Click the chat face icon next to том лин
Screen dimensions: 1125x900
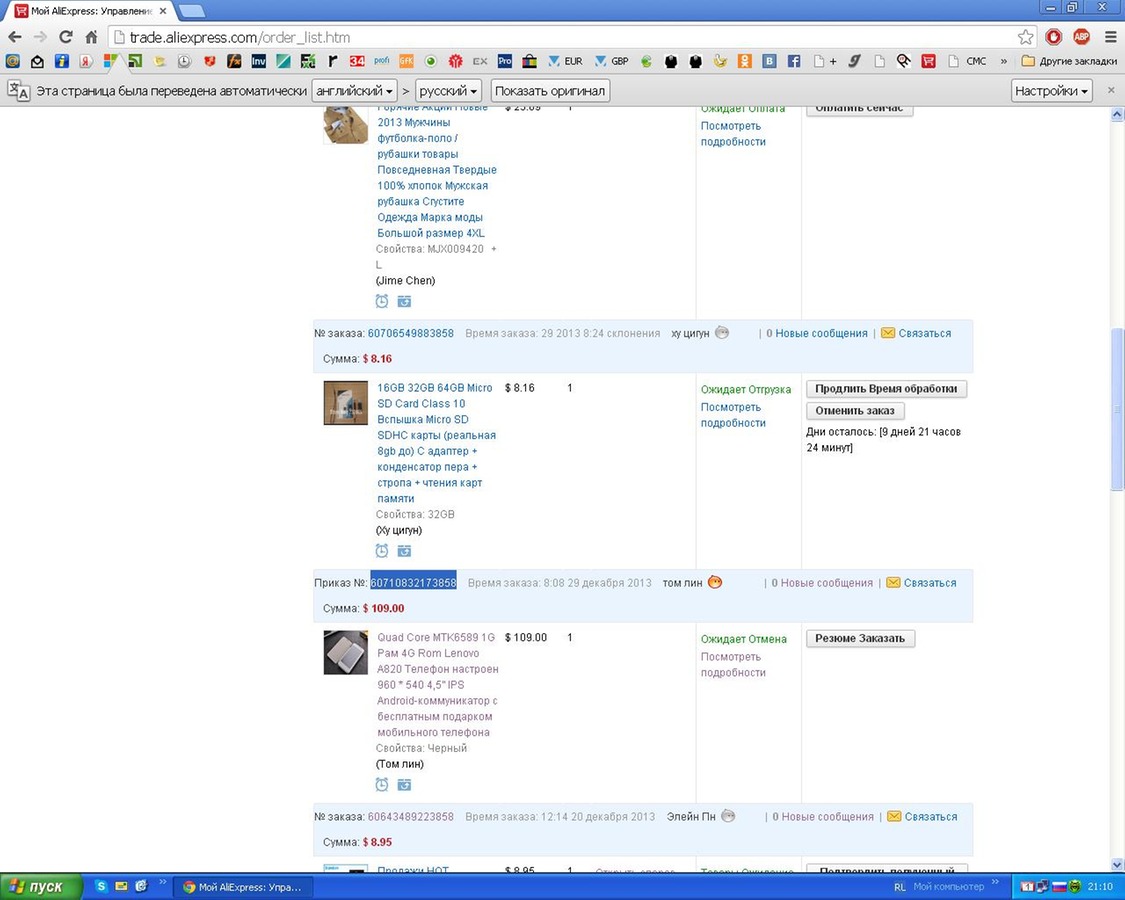[x=715, y=582]
